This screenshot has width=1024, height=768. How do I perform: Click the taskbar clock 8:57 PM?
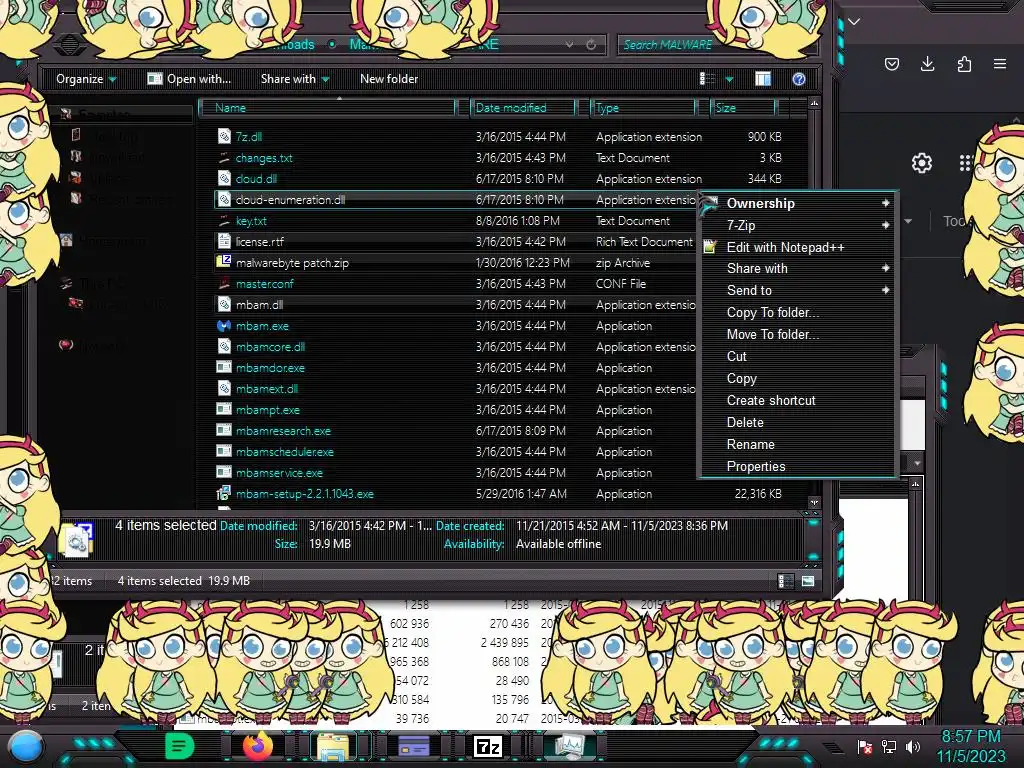(x=971, y=736)
